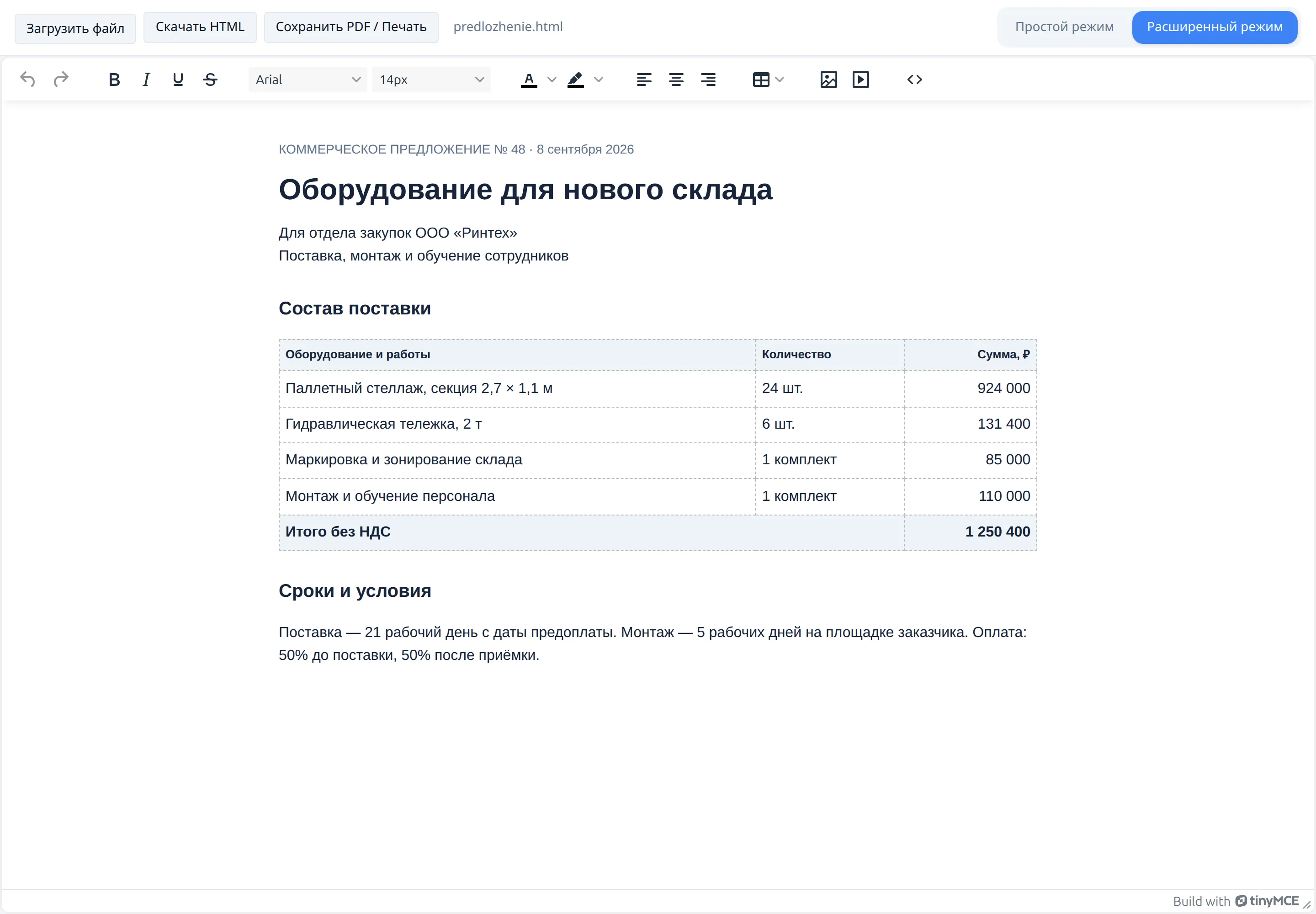Toggle strikethrough formatting

pyautogui.click(x=210, y=80)
